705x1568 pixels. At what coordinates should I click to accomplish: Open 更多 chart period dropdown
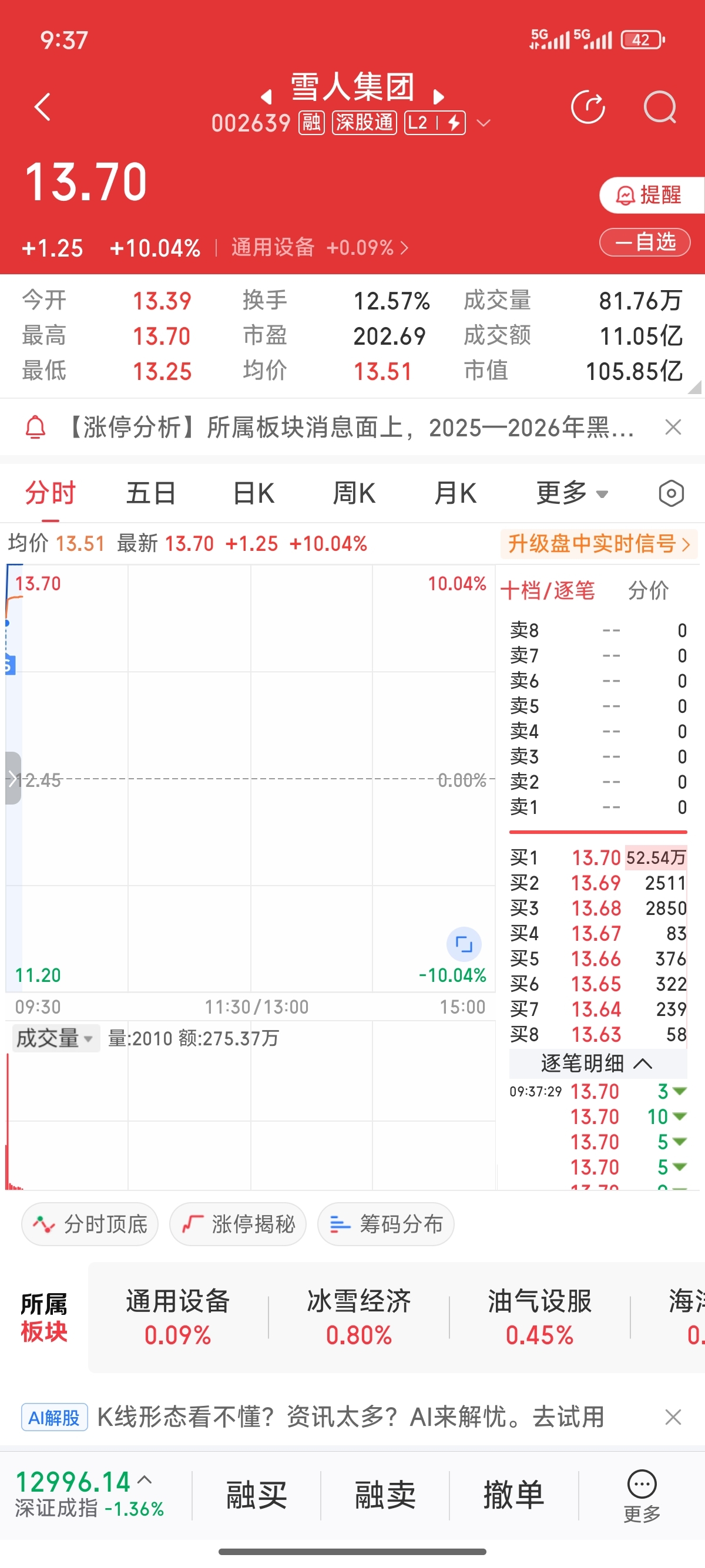tap(572, 493)
